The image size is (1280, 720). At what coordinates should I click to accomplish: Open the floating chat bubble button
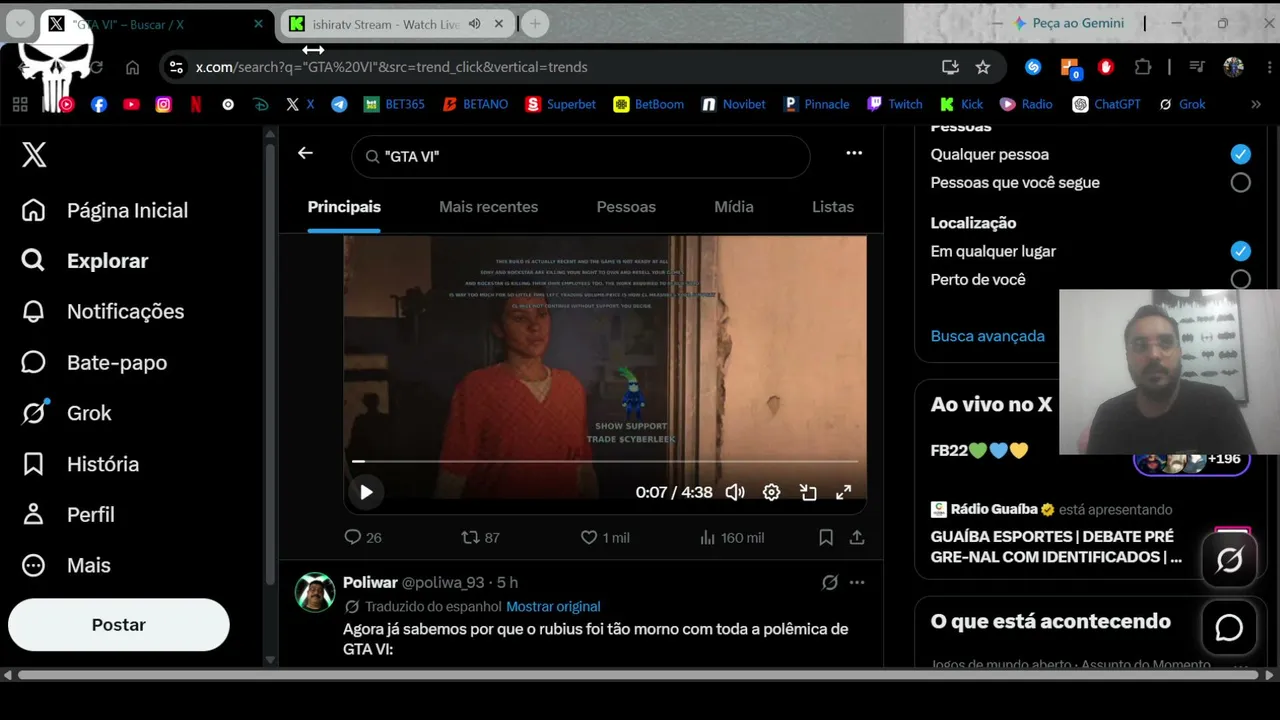pos(1229,628)
